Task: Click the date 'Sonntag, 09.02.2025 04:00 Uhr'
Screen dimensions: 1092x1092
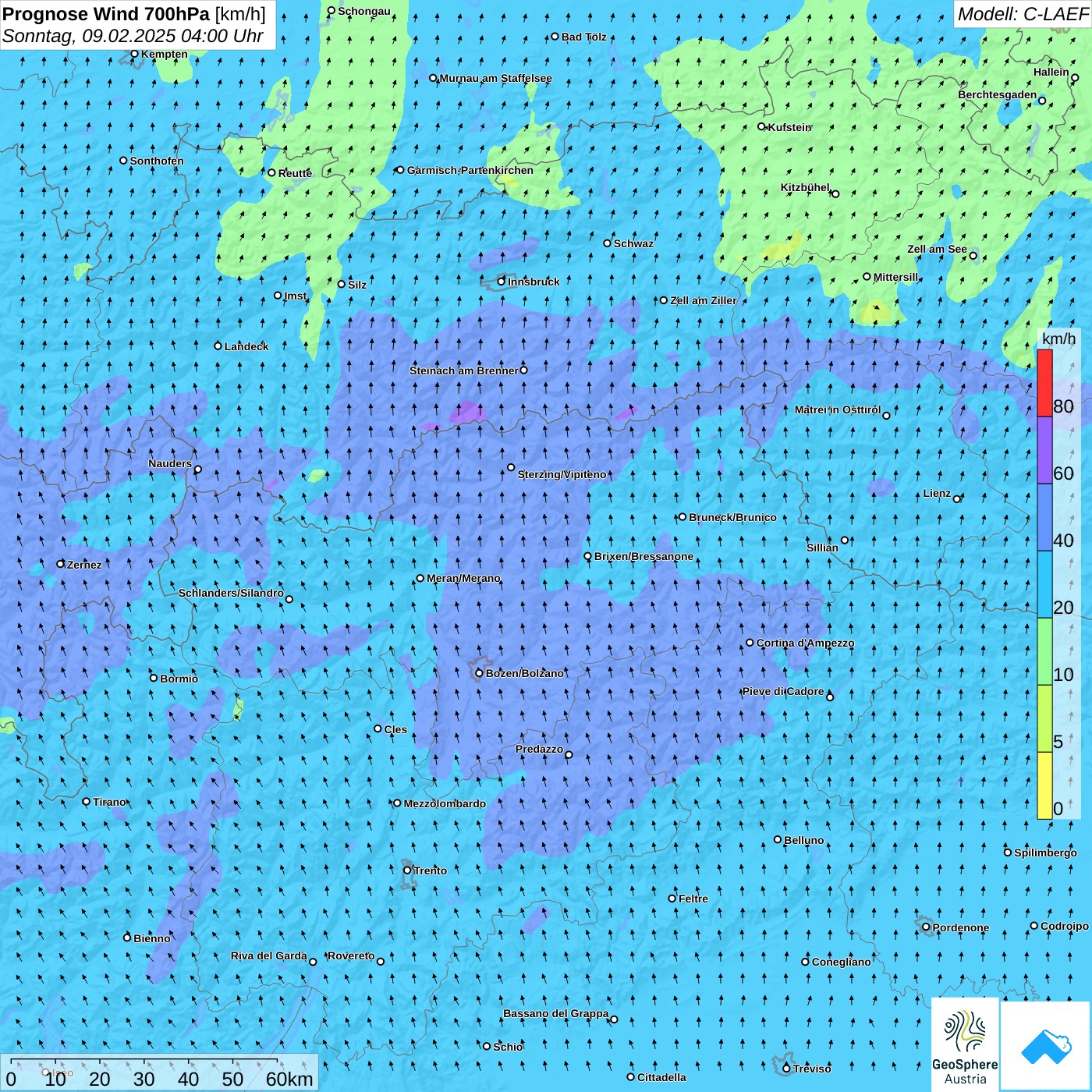Action: [133, 36]
